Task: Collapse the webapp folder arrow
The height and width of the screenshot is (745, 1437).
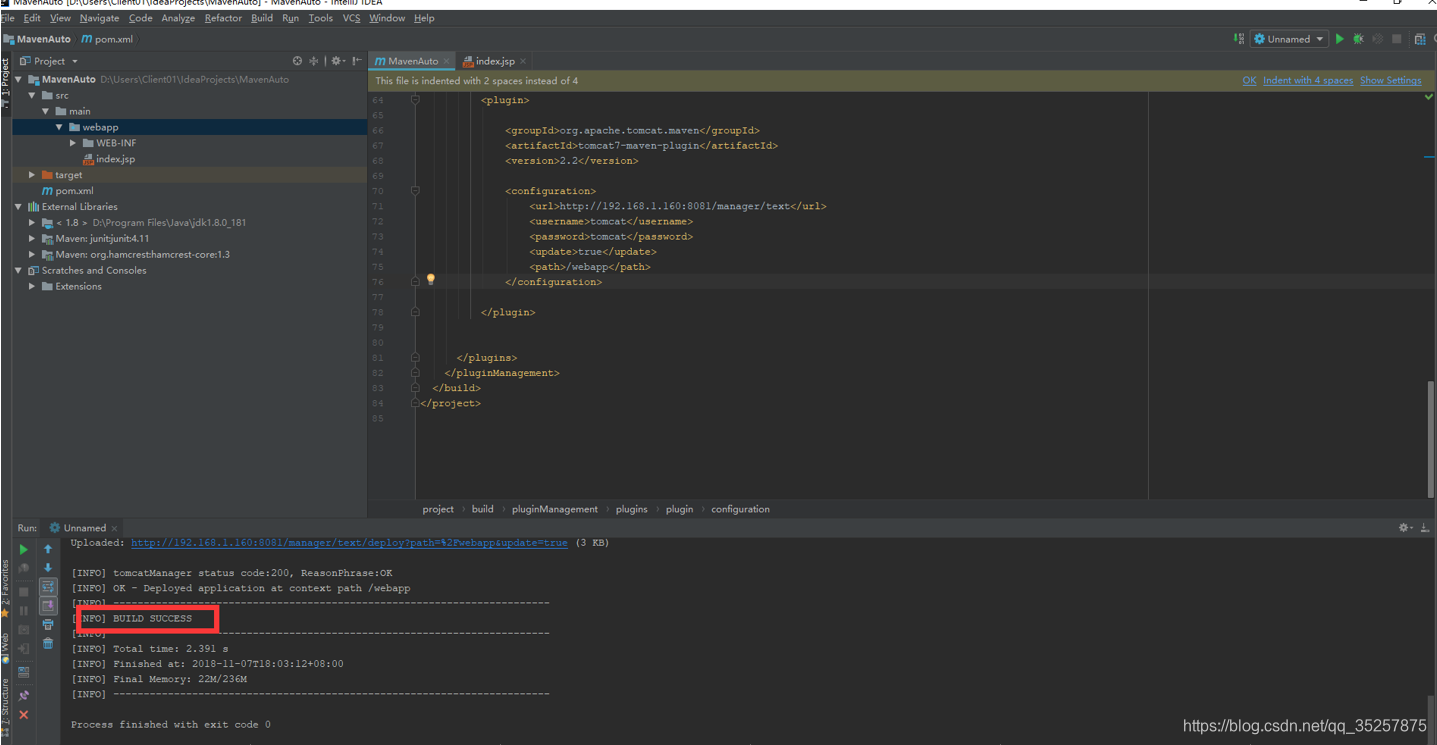Action: coord(59,127)
